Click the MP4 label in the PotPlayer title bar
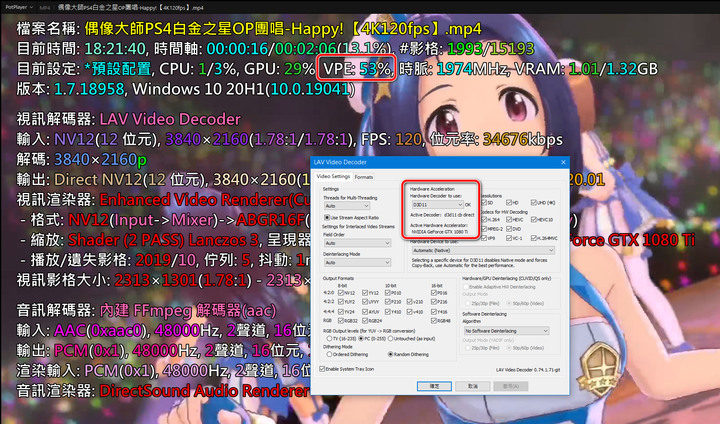The height and width of the screenshot is (424, 720). pyautogui.click(x=45, y=7)
